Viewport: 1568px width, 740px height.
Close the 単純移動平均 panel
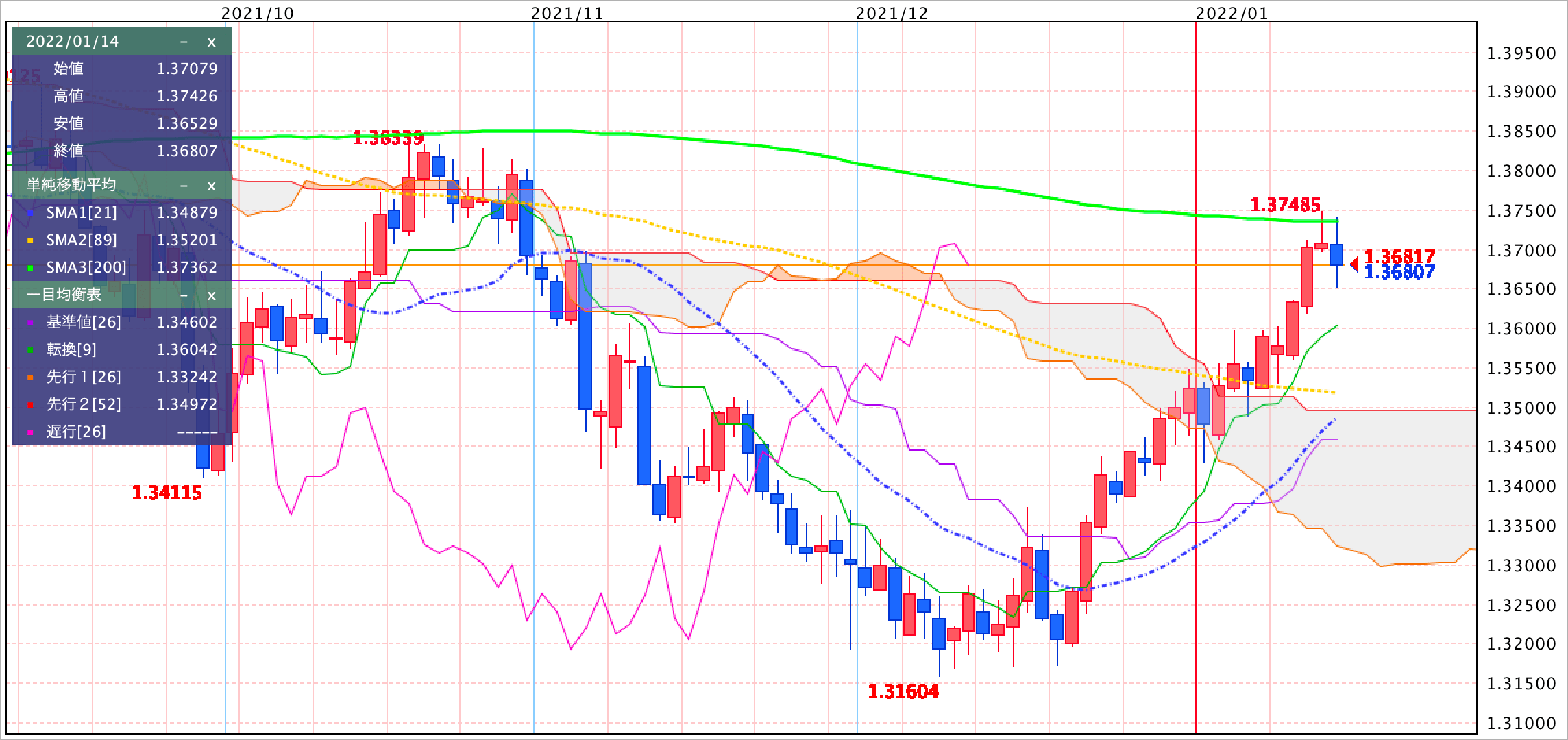(211, 185)
